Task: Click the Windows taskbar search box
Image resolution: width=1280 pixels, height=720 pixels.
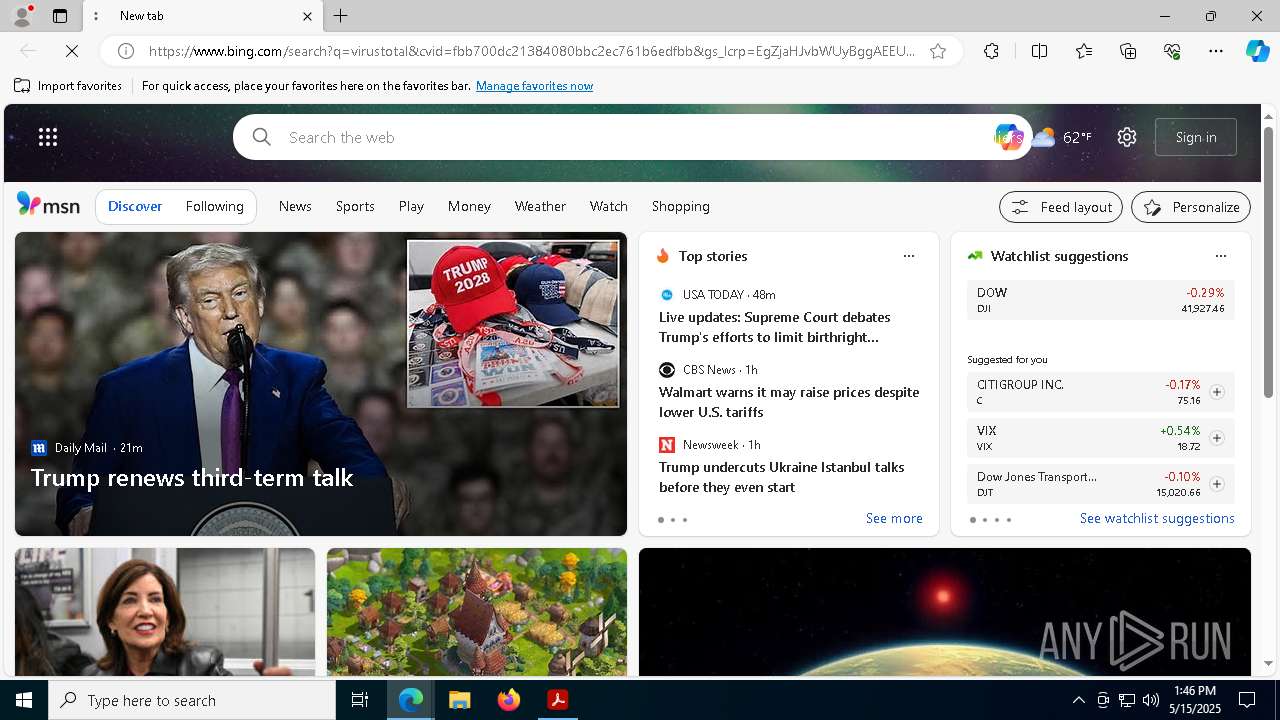Action: [192, 700]
